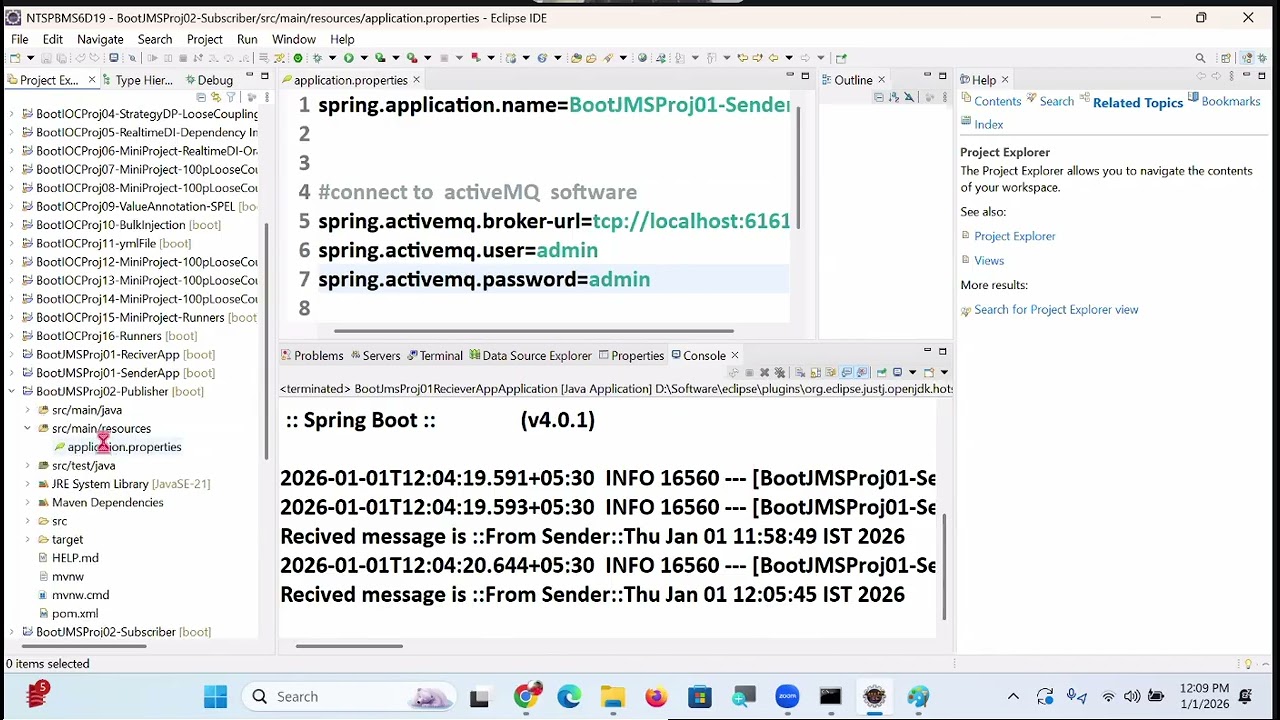The image size is (1280, 720).
Task: Open Firefox from the taskbar
Action: pyautogui.click(x=656, y=696)
